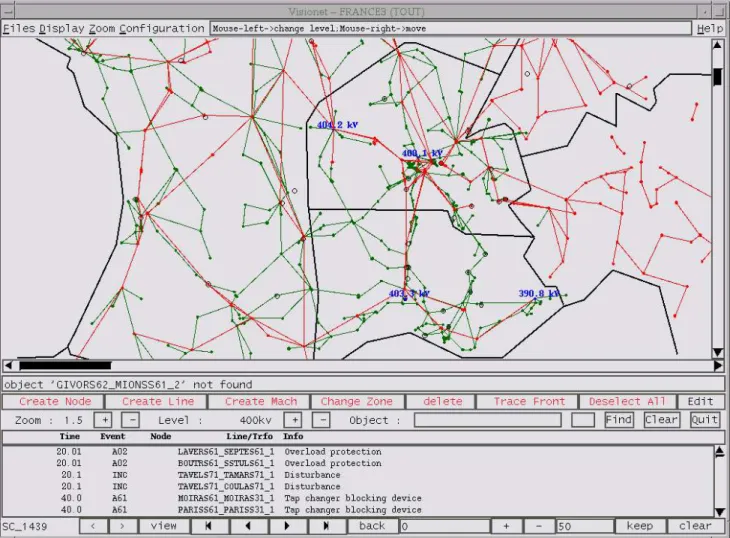The height and width of the screenshot is (538, 730).
Task: Click the bottom bar plus button
Action: pos(506,526)
